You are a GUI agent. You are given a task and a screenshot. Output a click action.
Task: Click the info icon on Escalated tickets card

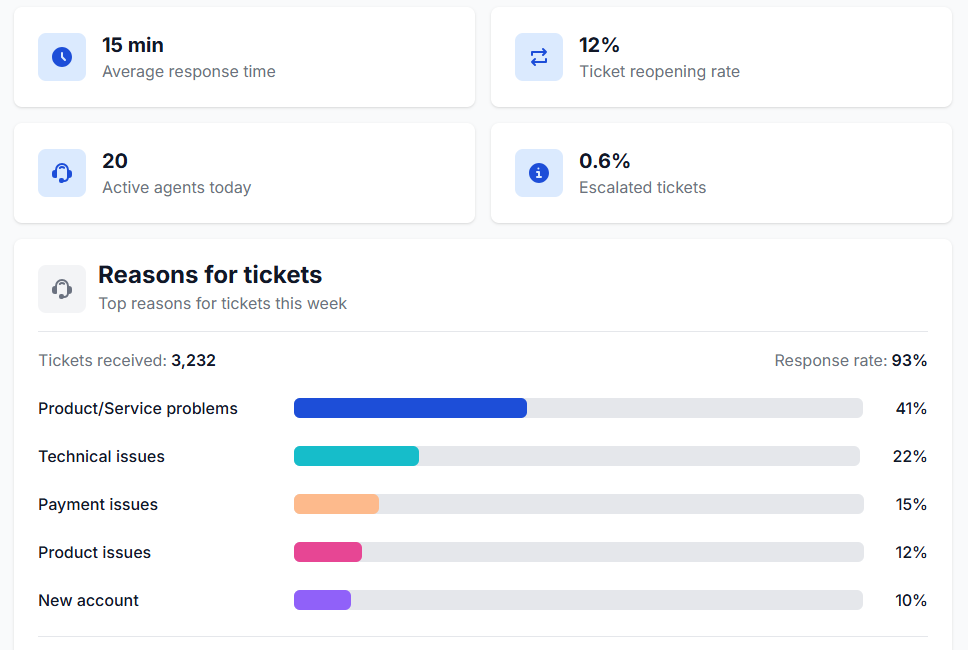coord(539,173)
